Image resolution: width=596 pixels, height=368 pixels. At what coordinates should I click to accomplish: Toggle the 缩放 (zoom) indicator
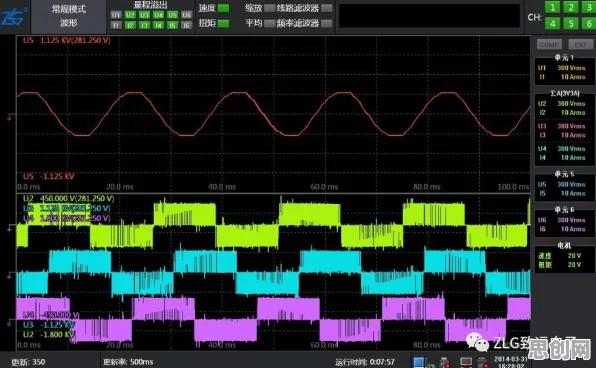[x=269, y=8]
